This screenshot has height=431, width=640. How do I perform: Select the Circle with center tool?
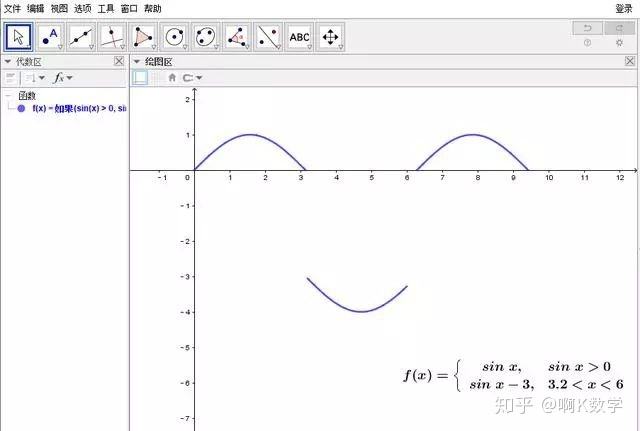[x=174, y=37]
